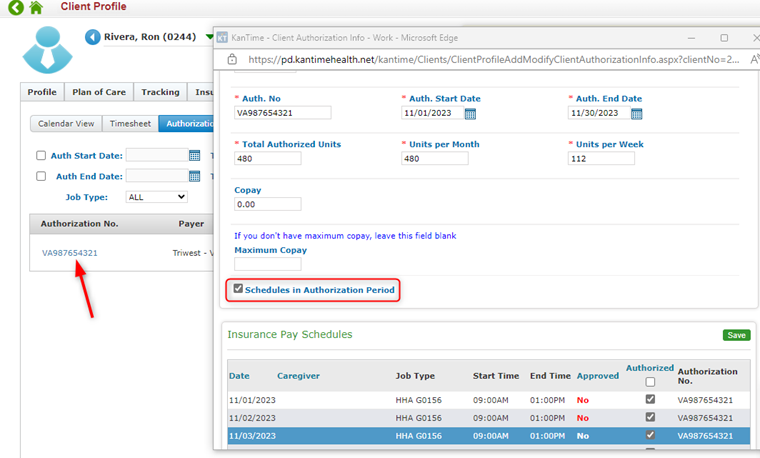Open the Timesheet sub-tab
Viewport: 760px width, 458px height.
point(130,124)
